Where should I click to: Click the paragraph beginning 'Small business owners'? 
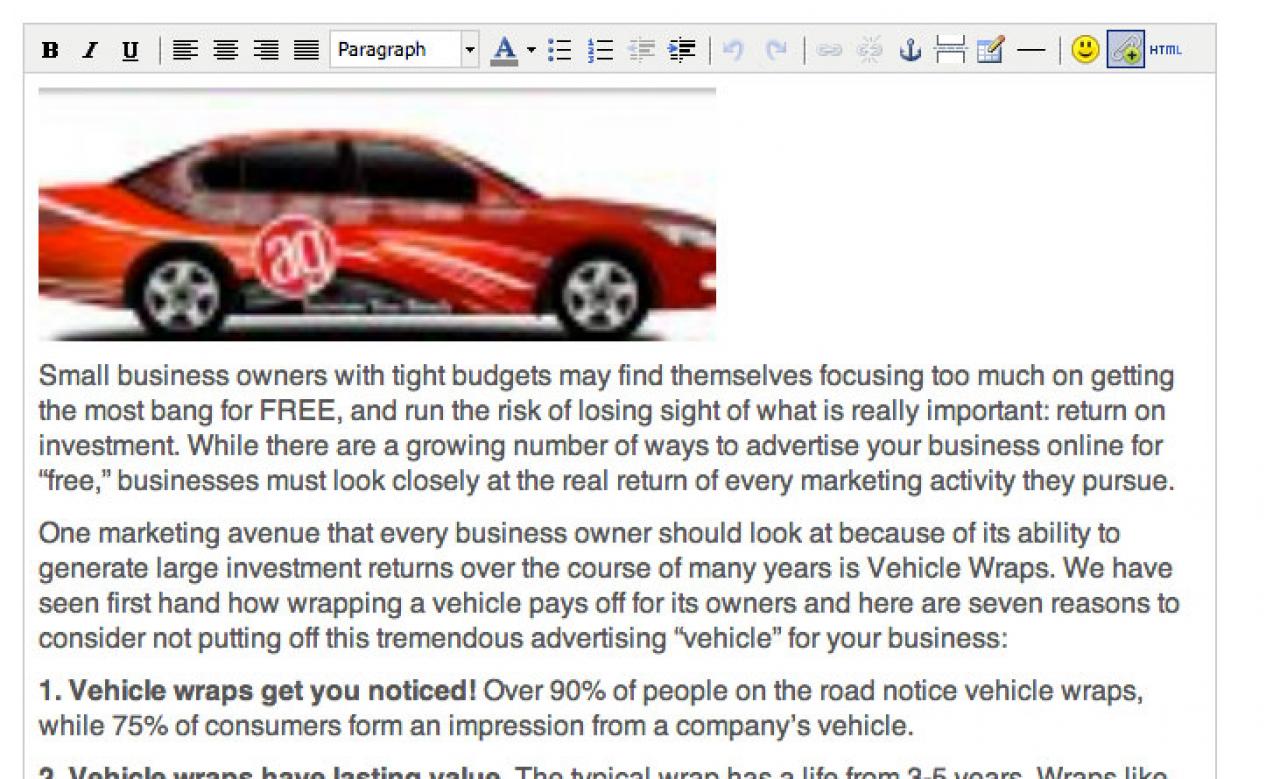click(x=608, y=428)
